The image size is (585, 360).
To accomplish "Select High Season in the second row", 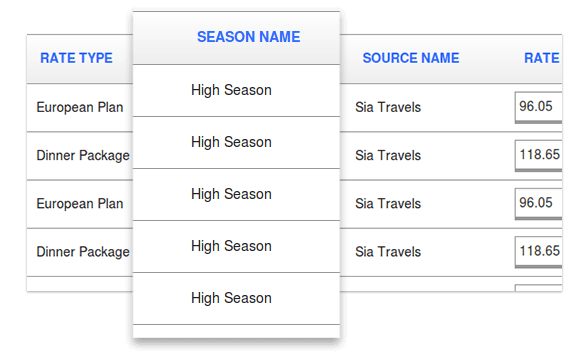I will click(x=231, y=142).
